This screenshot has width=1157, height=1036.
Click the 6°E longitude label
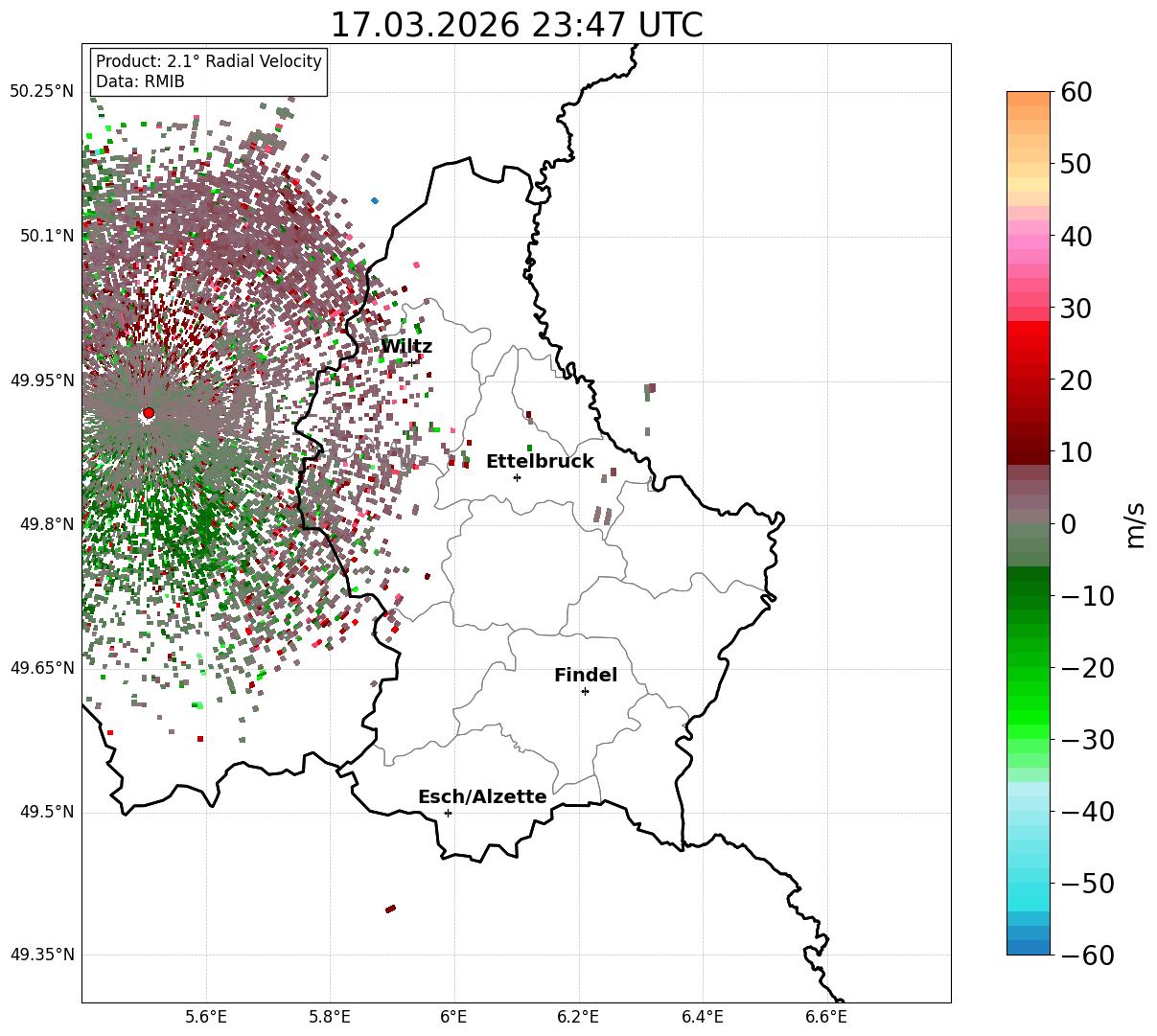tap(454, 1017)
